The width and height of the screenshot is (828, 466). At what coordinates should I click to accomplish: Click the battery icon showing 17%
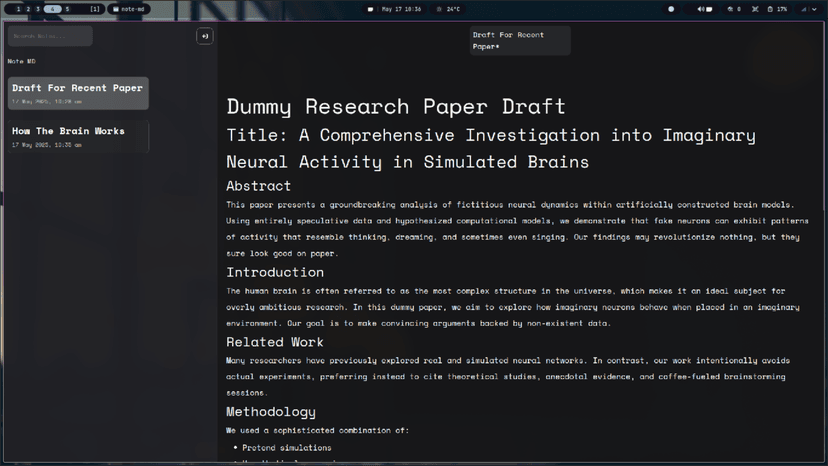coord(768,9)
